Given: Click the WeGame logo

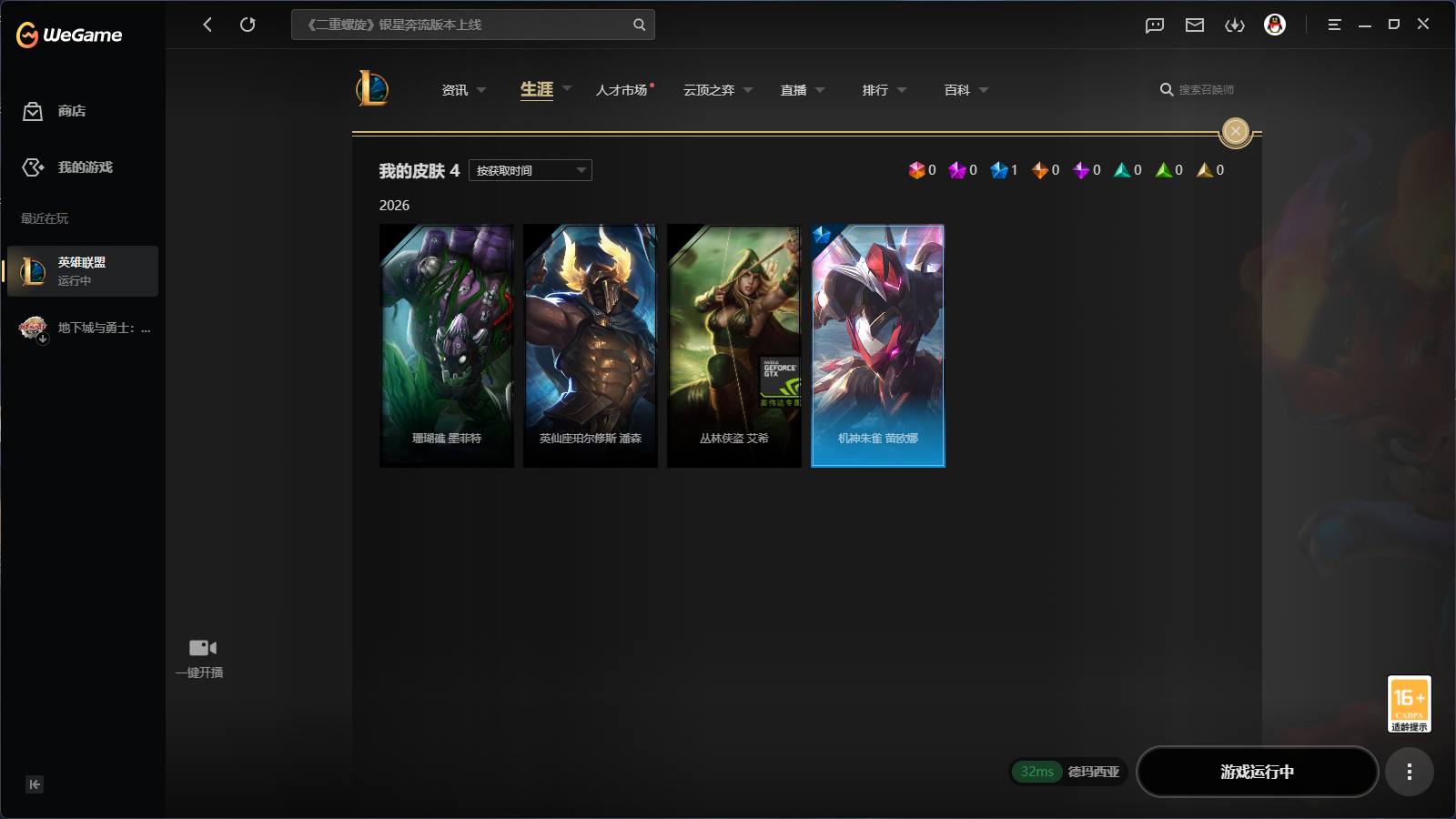Looking at the screenshot, I should pos(69,35).
